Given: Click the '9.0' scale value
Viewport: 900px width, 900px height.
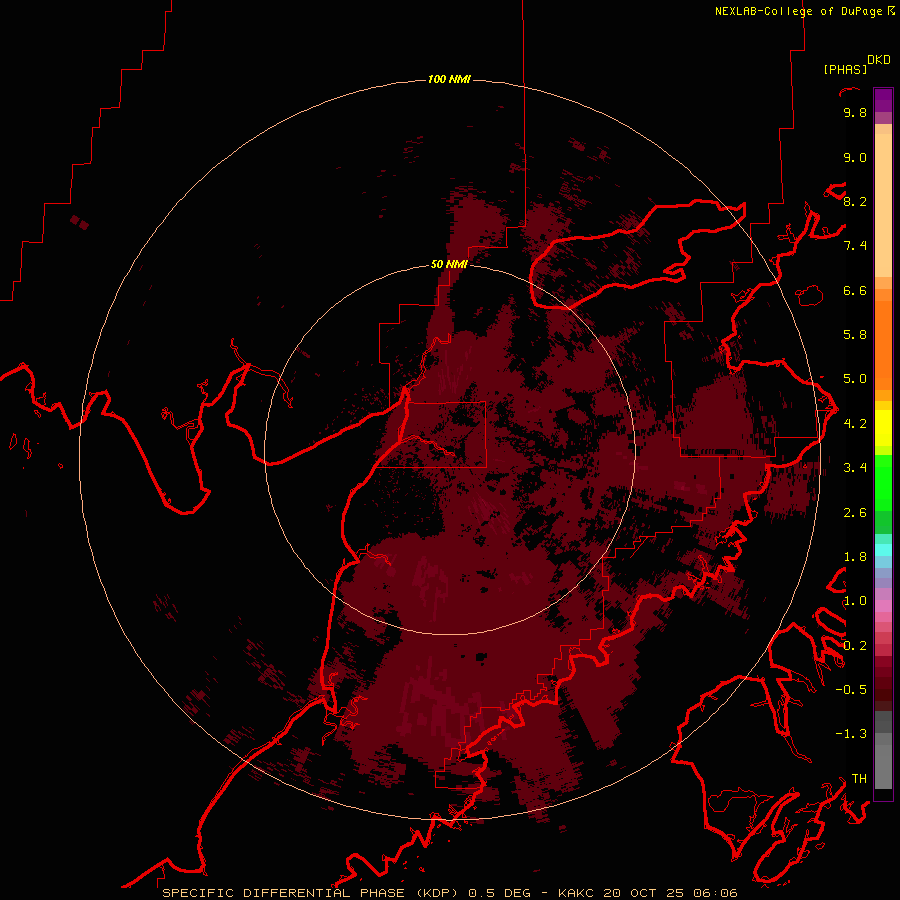Looking at the screenshot, I should 855,157.
